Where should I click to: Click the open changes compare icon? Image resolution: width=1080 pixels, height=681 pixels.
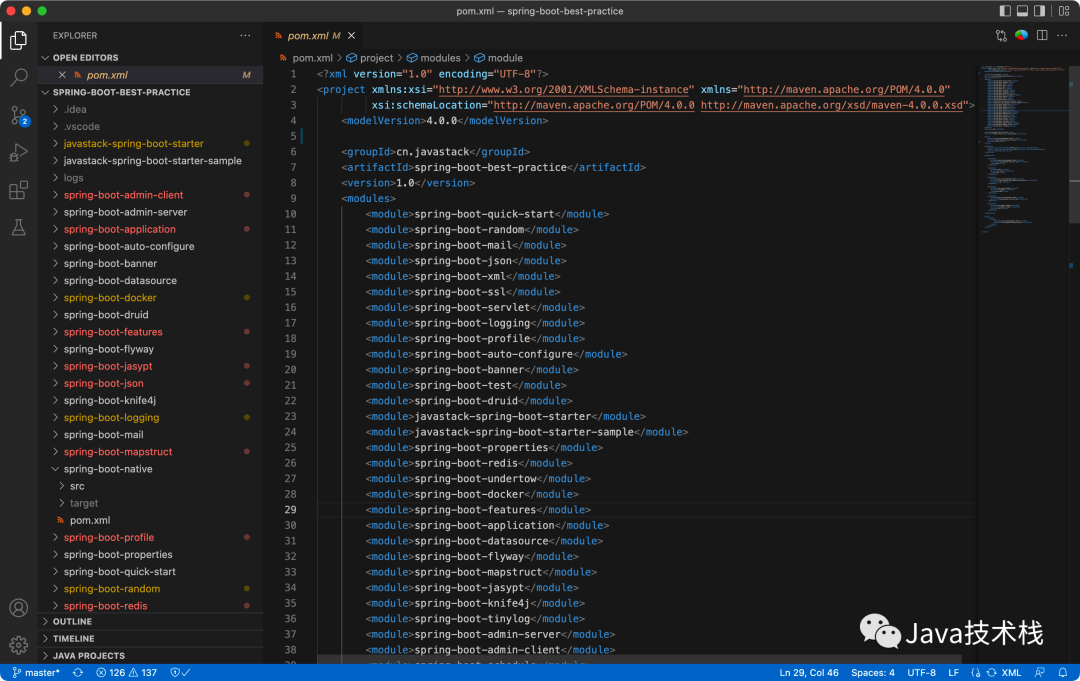click(1001, 36)
